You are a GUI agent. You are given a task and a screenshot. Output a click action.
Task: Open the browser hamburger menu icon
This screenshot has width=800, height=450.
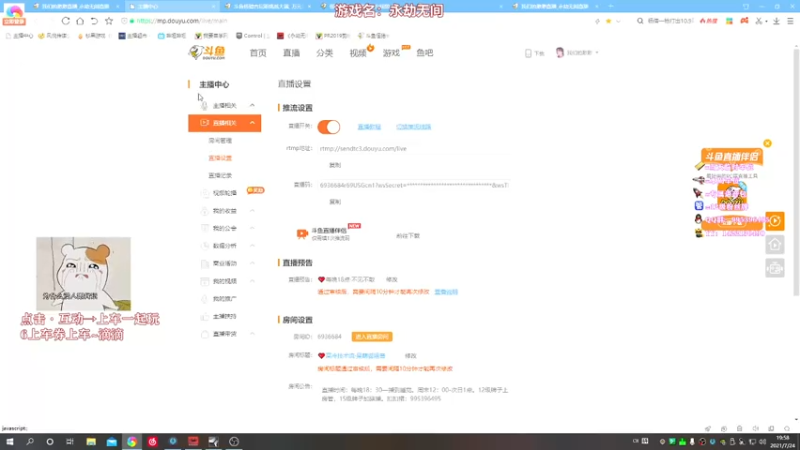coord(790,21)
